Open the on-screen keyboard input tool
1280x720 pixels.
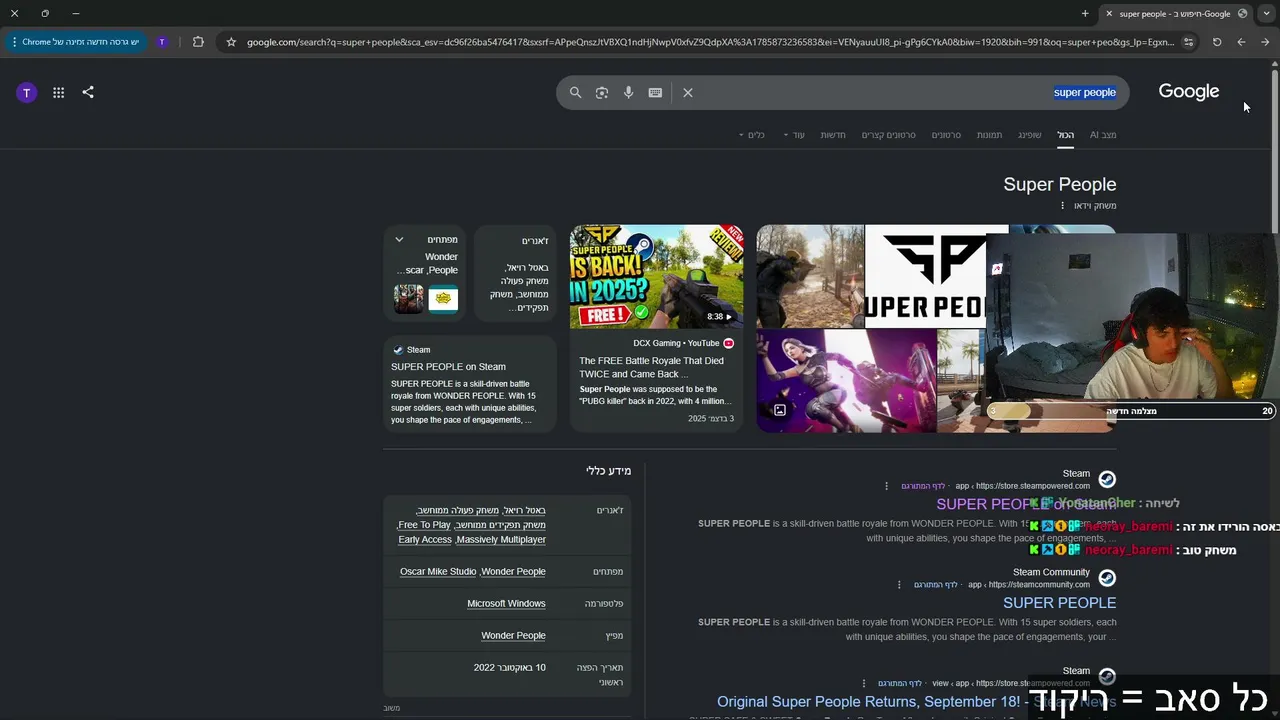[655, 92]
